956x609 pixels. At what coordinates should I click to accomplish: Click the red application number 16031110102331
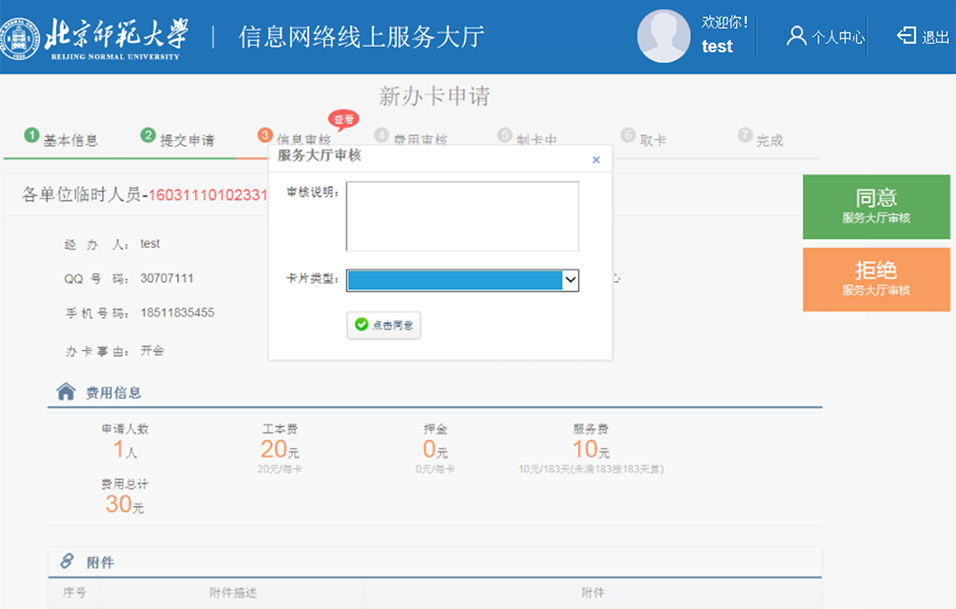click(208, 195)
